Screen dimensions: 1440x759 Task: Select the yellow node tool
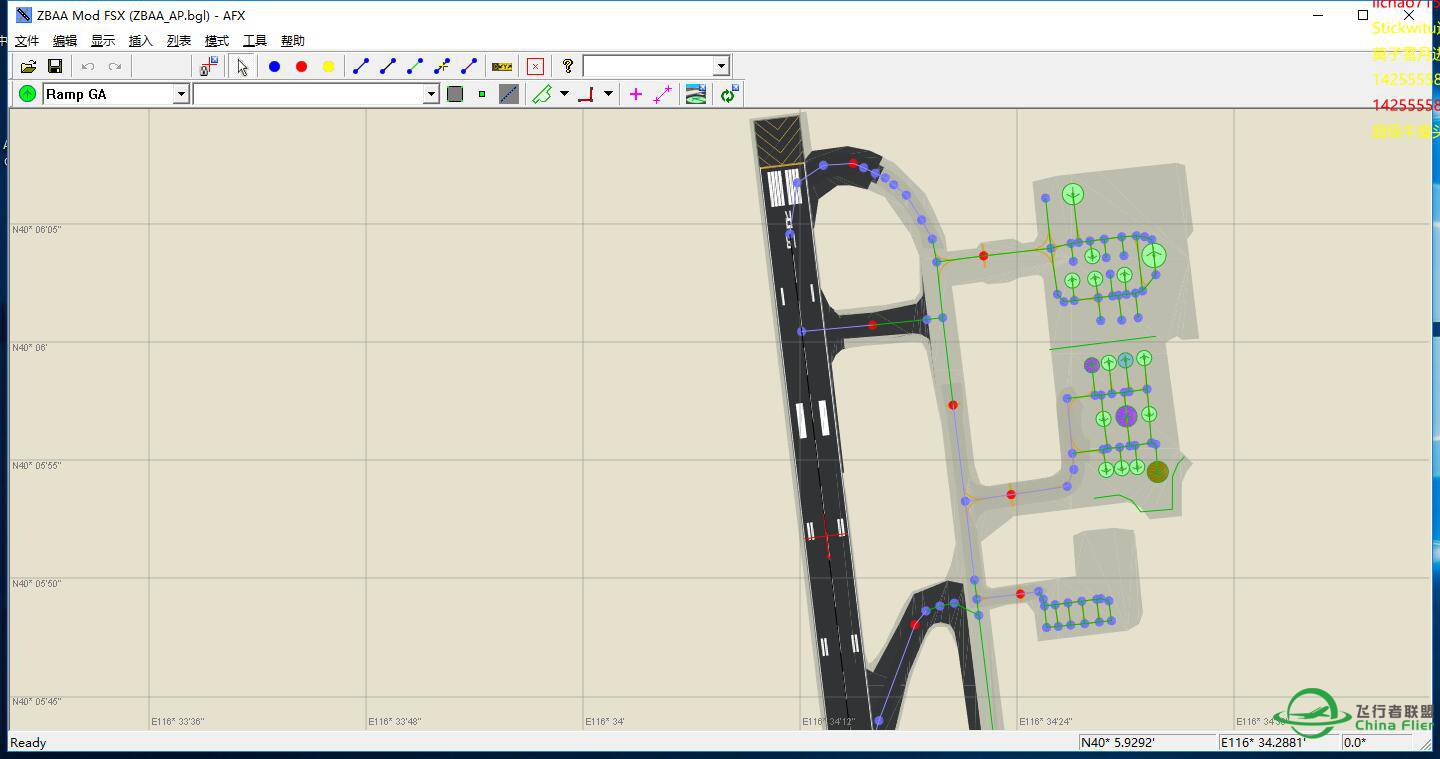(328, 66)
